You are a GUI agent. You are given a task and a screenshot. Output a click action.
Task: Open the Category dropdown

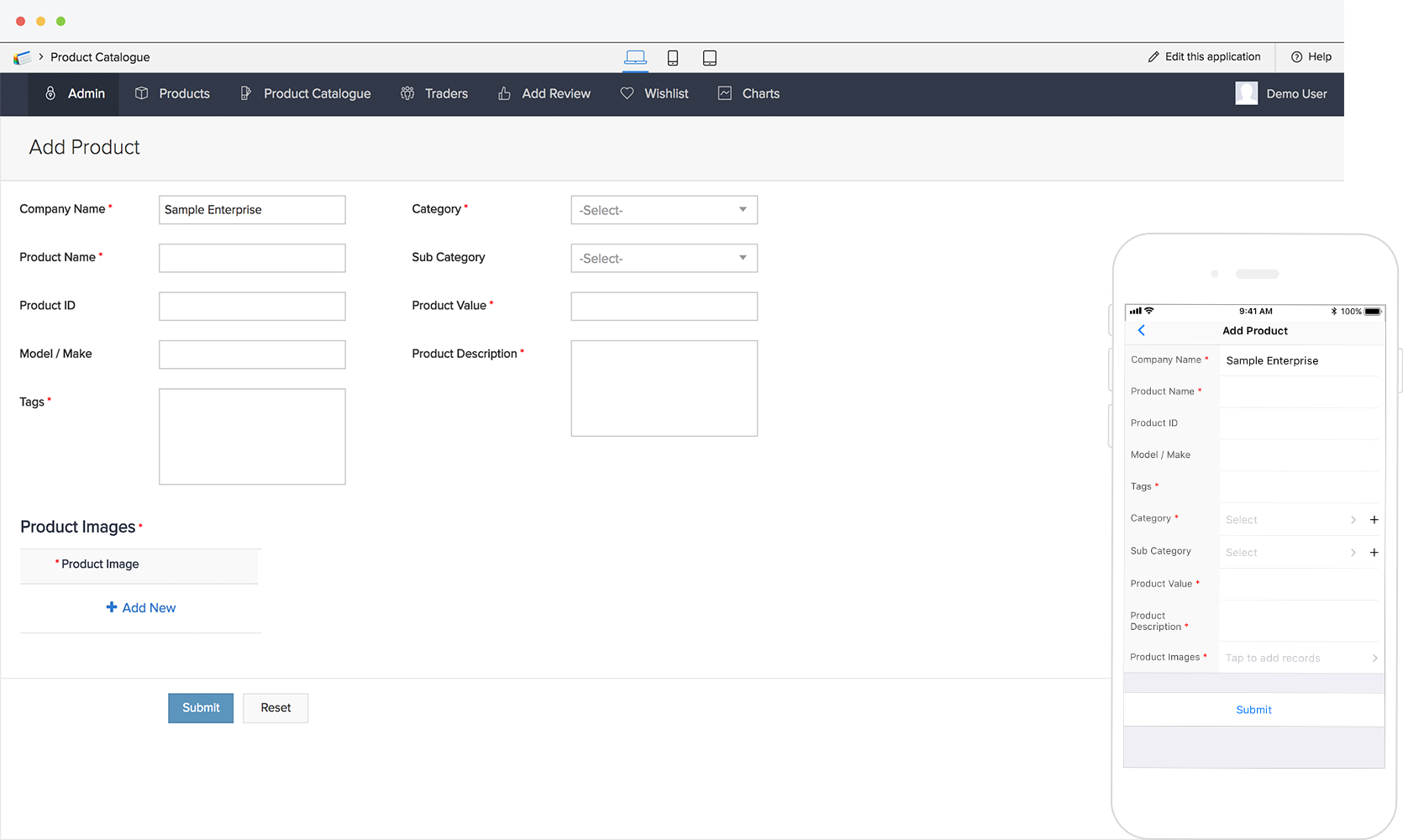coord(664,210)
